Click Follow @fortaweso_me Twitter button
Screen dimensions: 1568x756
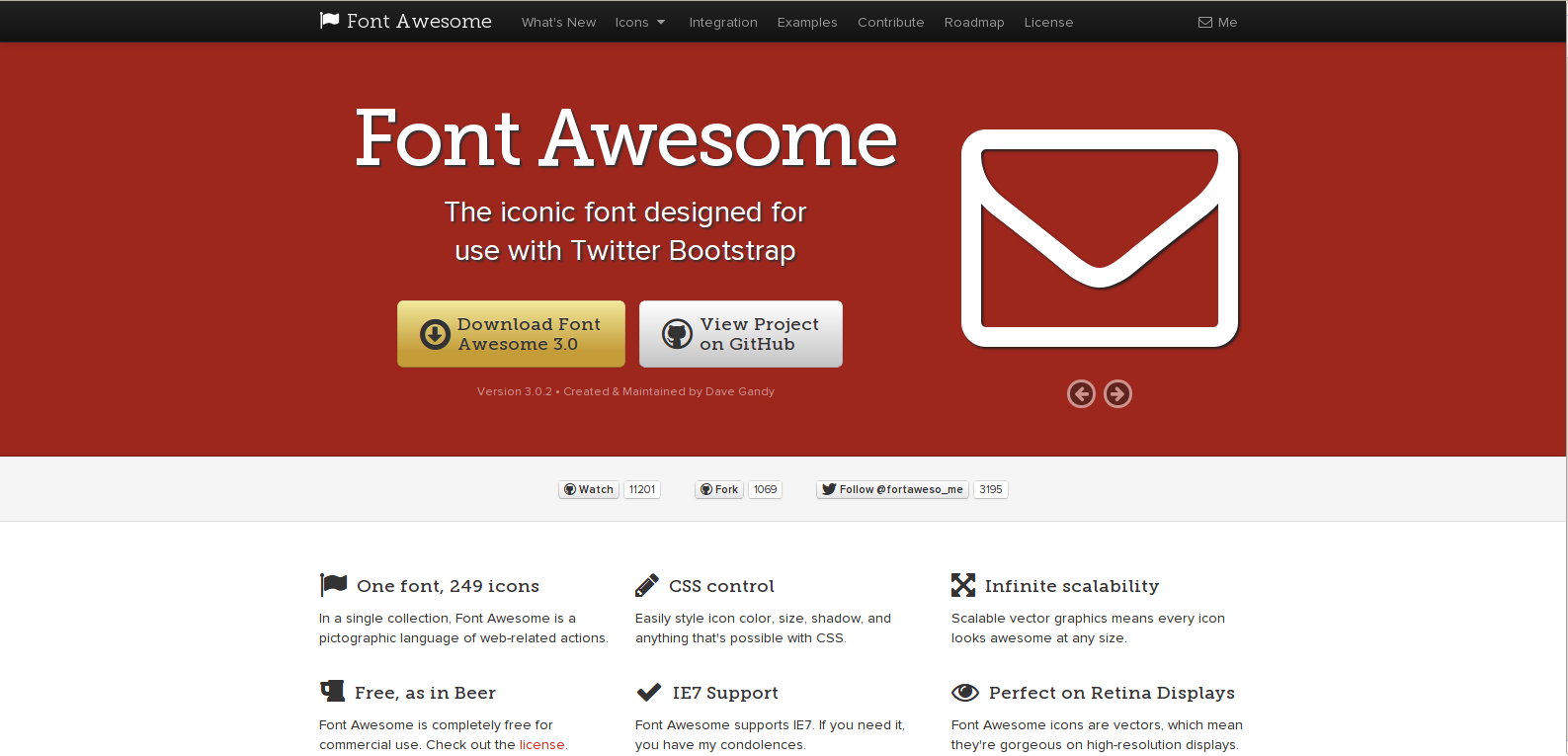point(892,489)
